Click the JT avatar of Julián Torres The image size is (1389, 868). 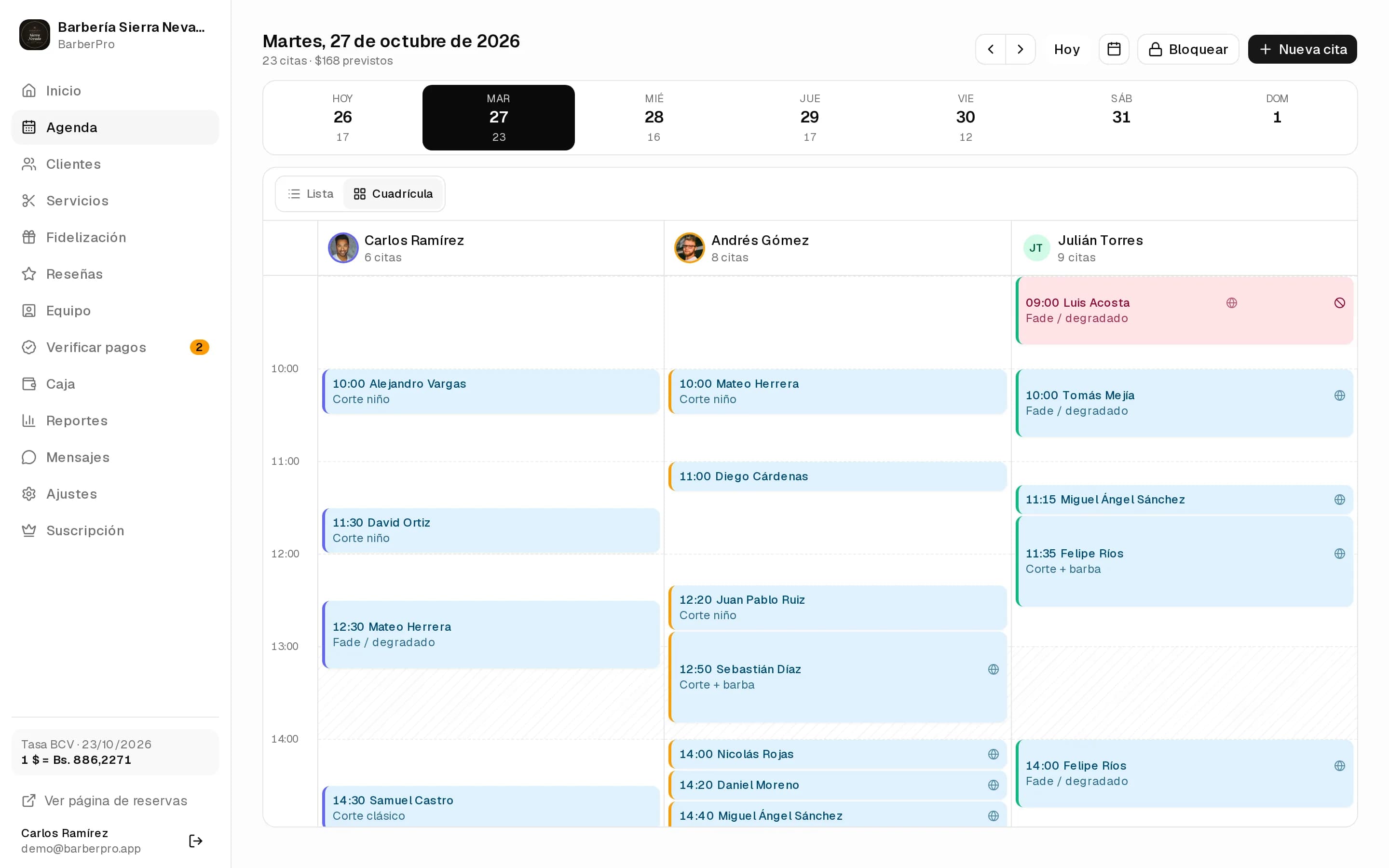[1036, 248]
